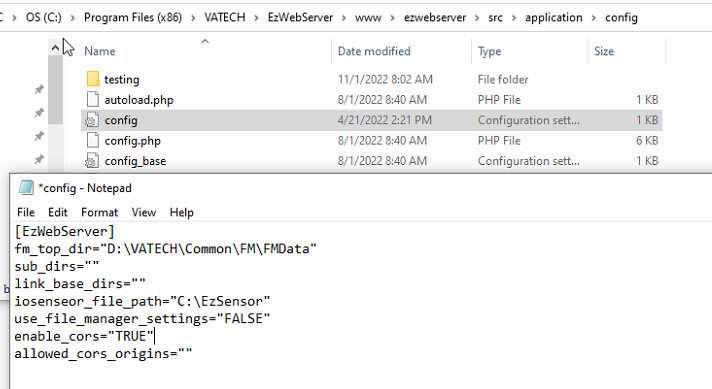The width and height of the screenshot is (712, 389).
Task: Select the testing folder icon
Action: tap(93, 79)
